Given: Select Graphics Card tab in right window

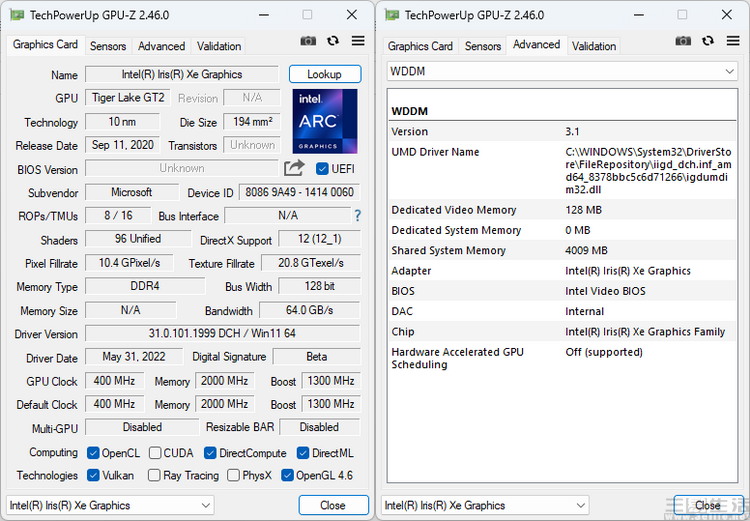Looking at the screenshot, I should tap(420, 46).
